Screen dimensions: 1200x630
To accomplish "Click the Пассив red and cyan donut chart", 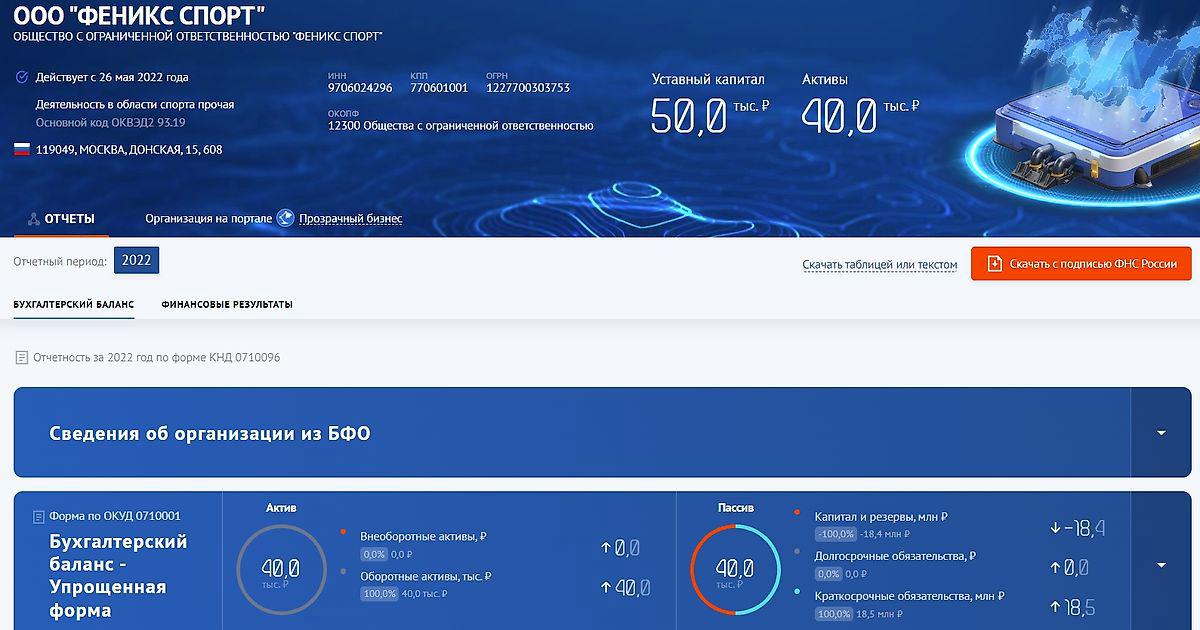I will [734, 571].
